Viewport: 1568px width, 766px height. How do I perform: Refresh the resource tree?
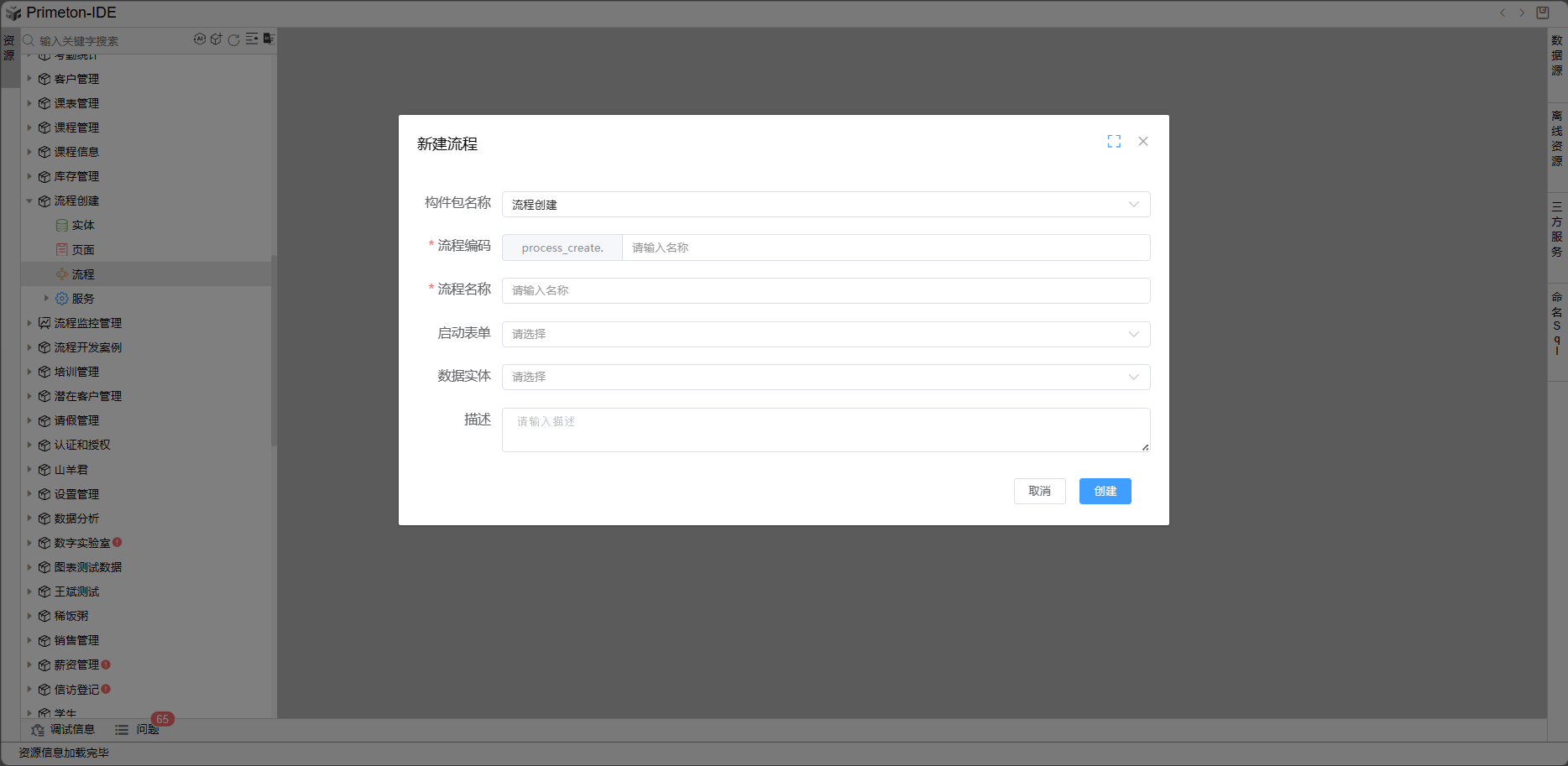coord(234,39)
